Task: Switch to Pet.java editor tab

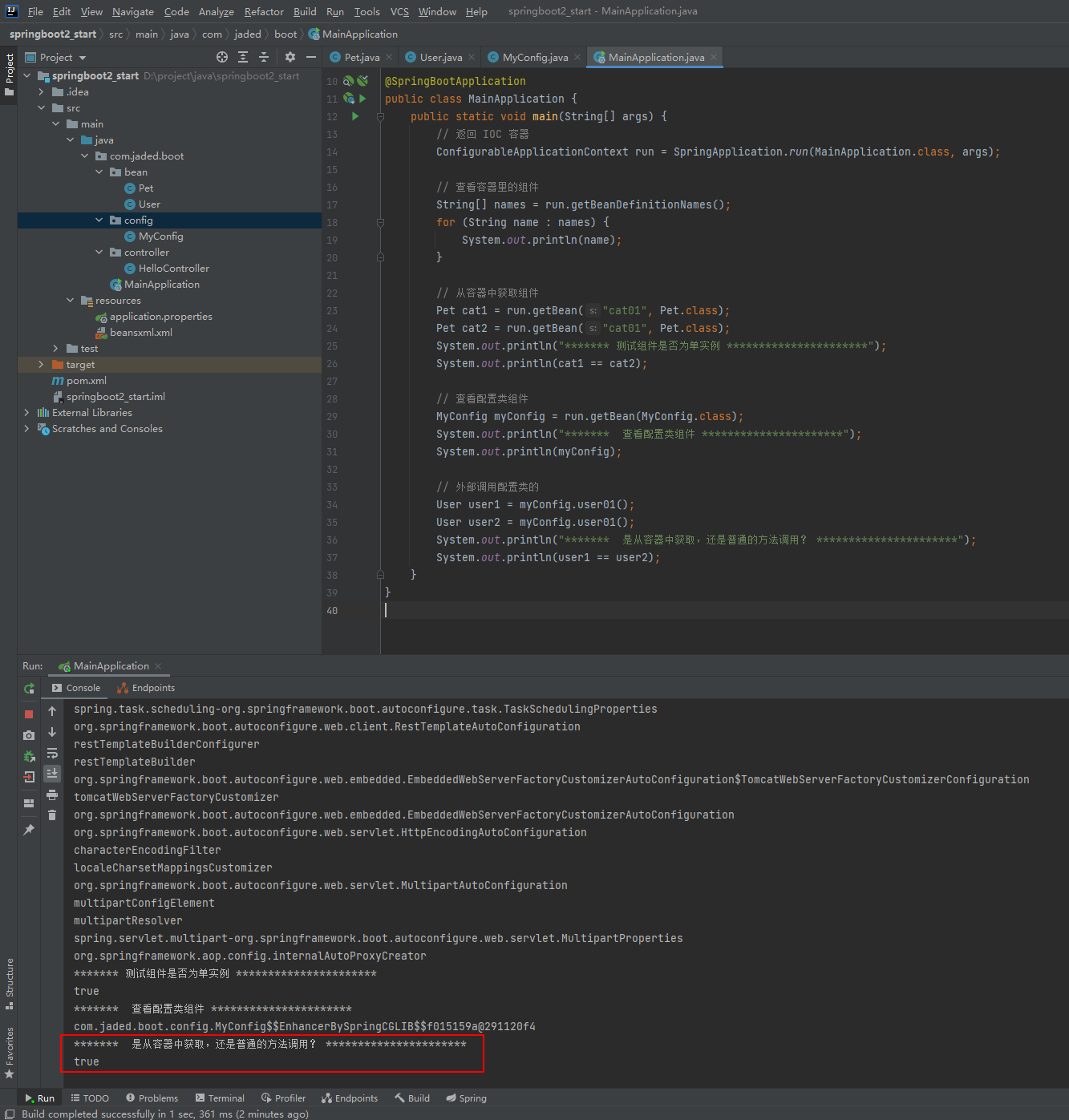Action: (355, 57)
